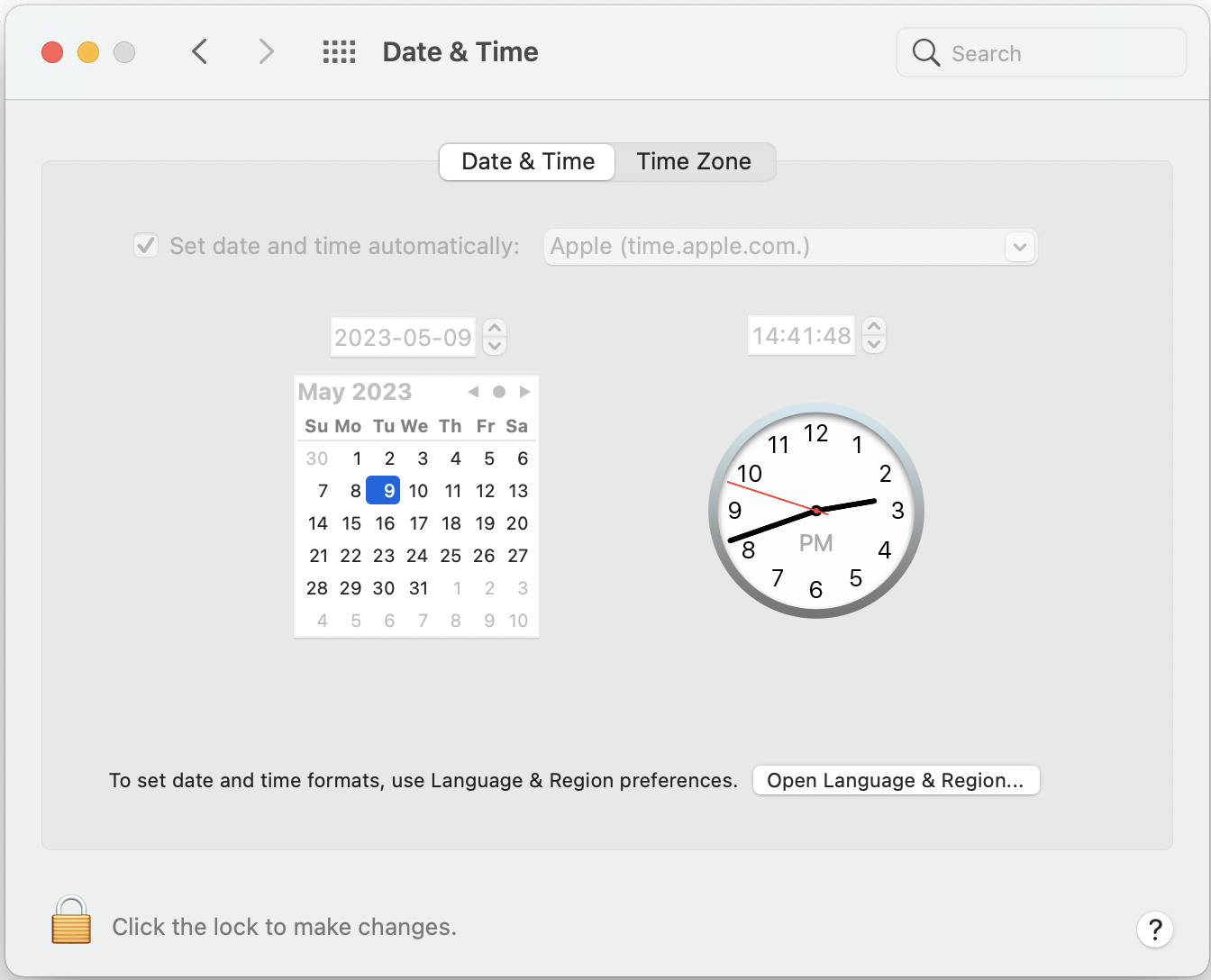1211x980 pixels.
Task: Open the help question mark button
Action: pos(1154,929)
